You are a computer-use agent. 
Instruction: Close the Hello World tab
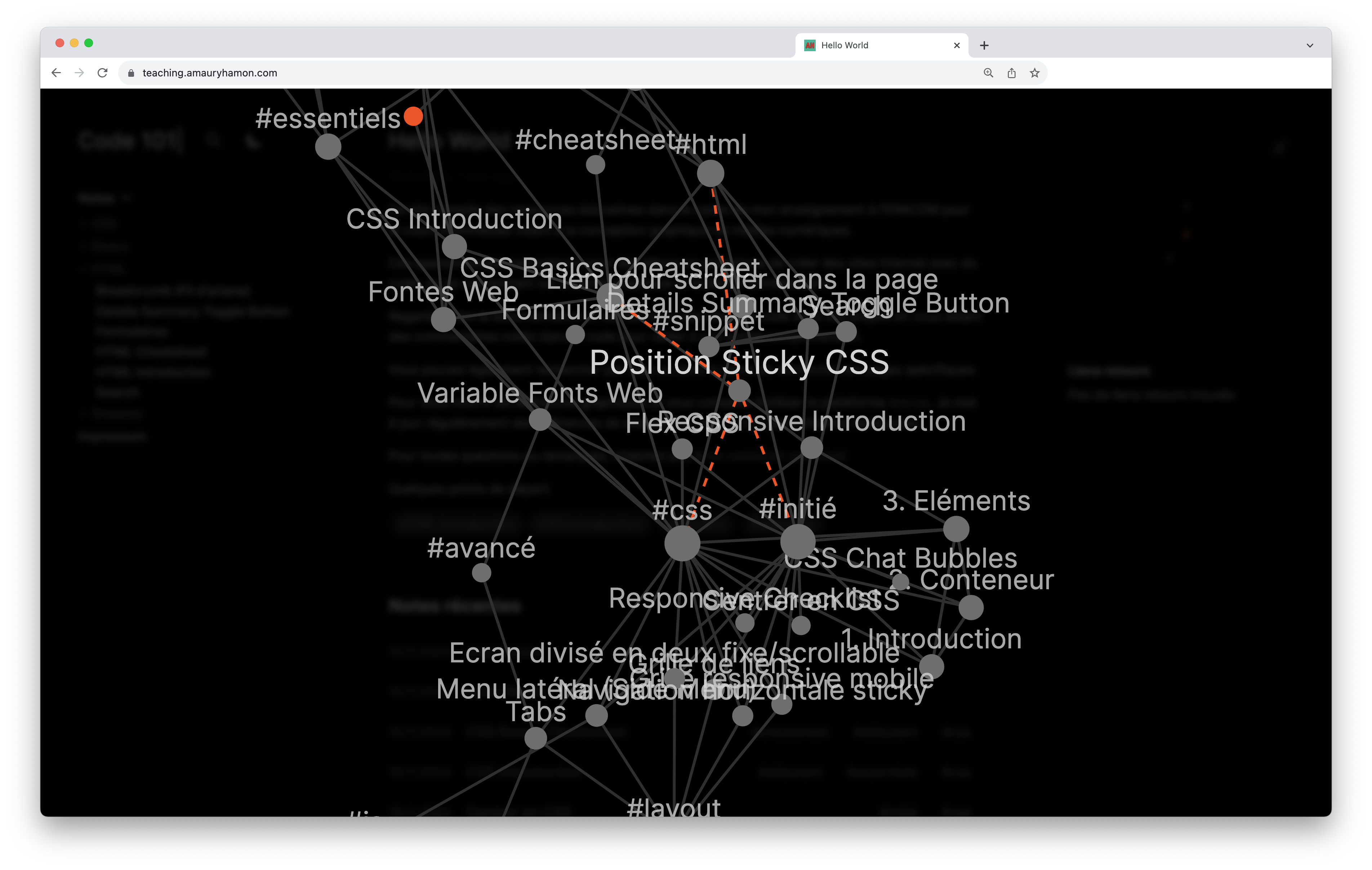957,46
